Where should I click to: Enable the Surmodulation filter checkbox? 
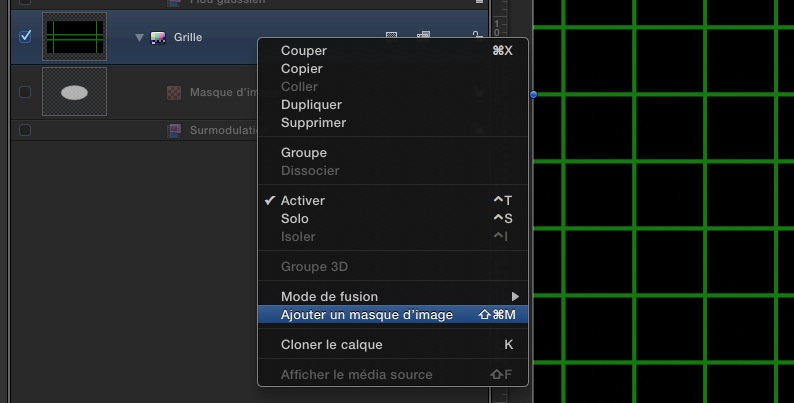pyautogui.click(x=25, y=130)
